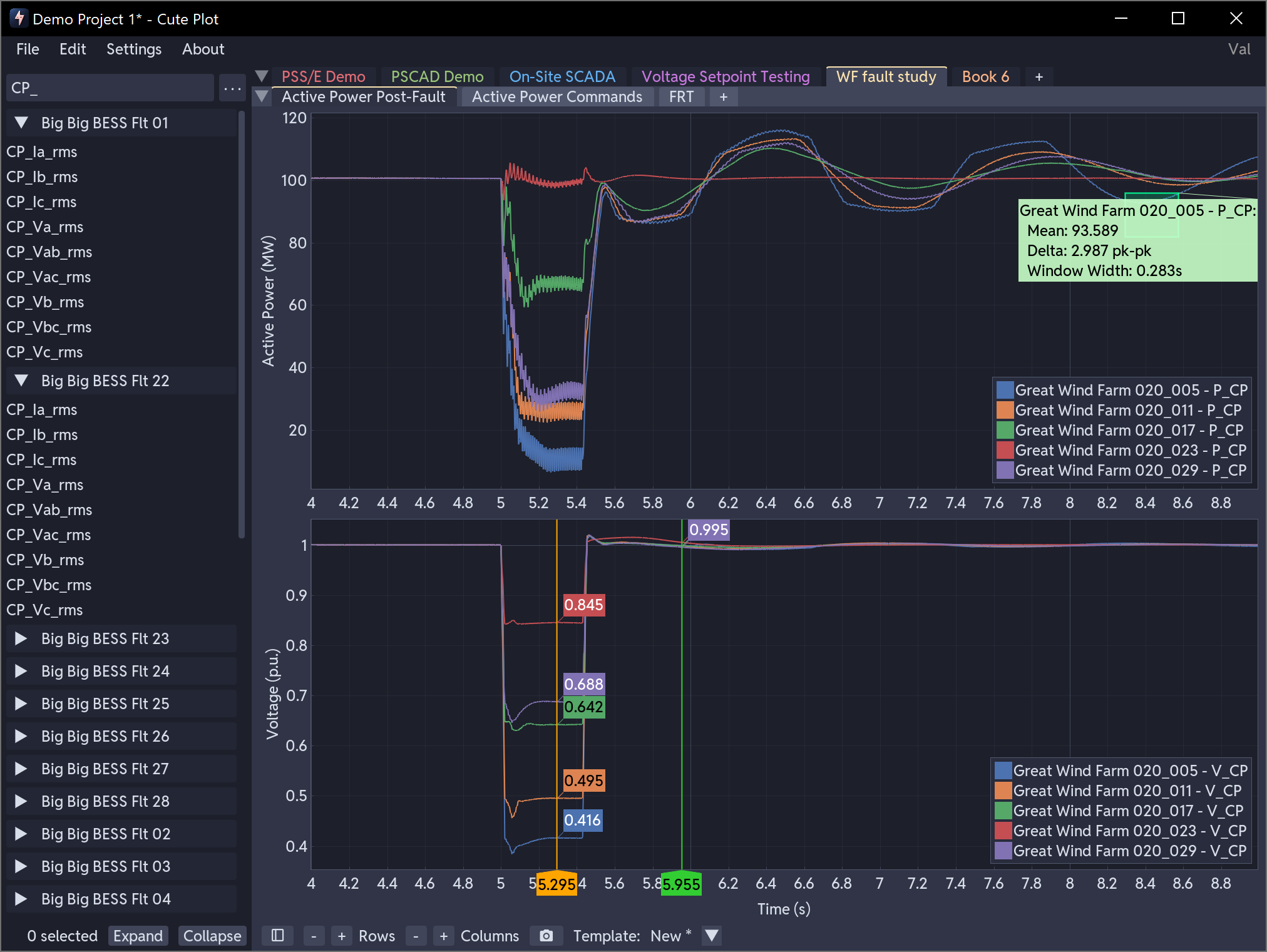The width and height of the screenshot is (1267, 952).
Task: Open the Template dropdown arrow
Action: 712,936
